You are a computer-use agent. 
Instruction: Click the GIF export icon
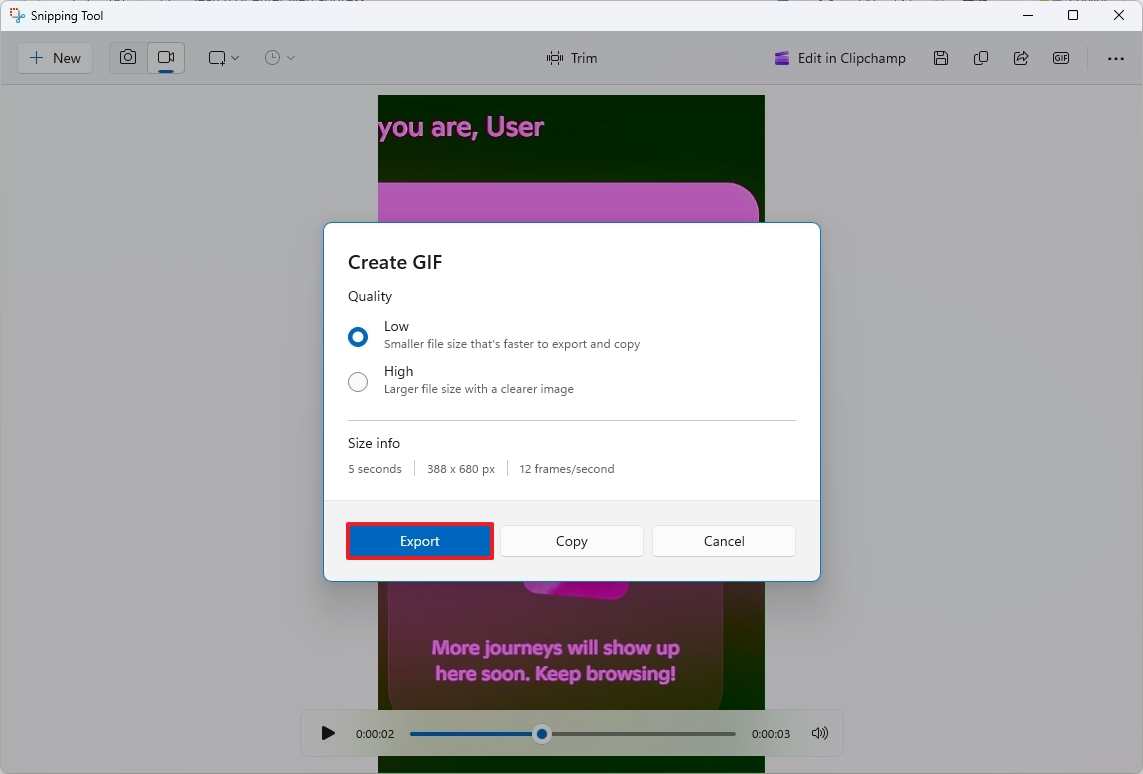click(x=1061, y=57)
